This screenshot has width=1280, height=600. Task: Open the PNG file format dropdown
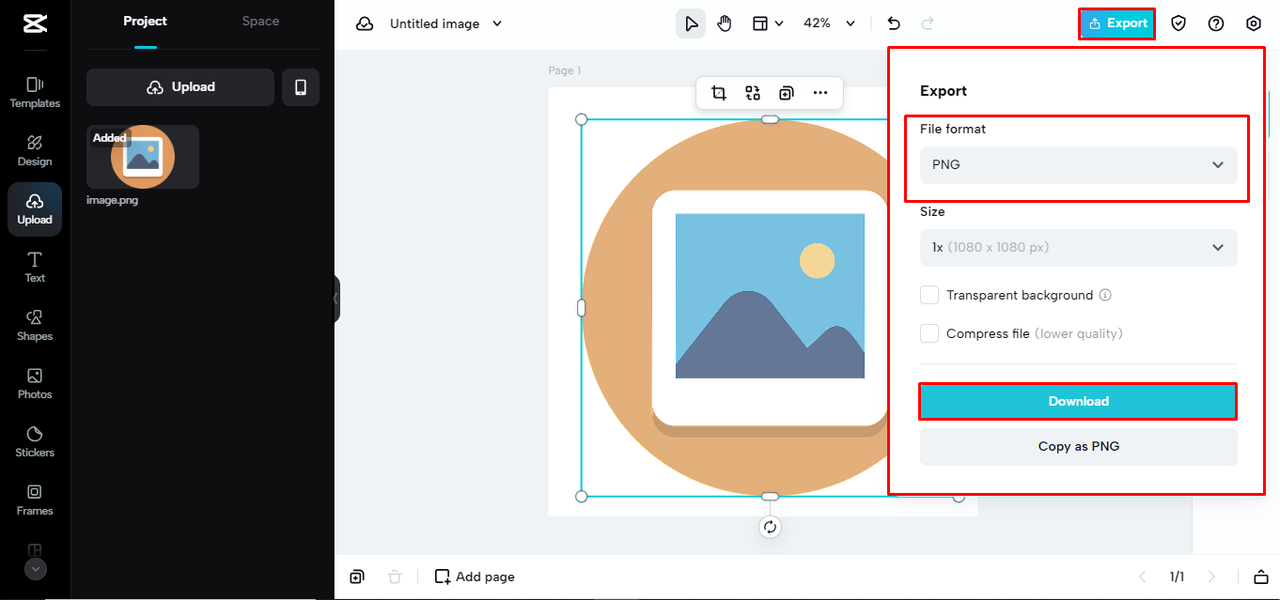pos(1078,165)
